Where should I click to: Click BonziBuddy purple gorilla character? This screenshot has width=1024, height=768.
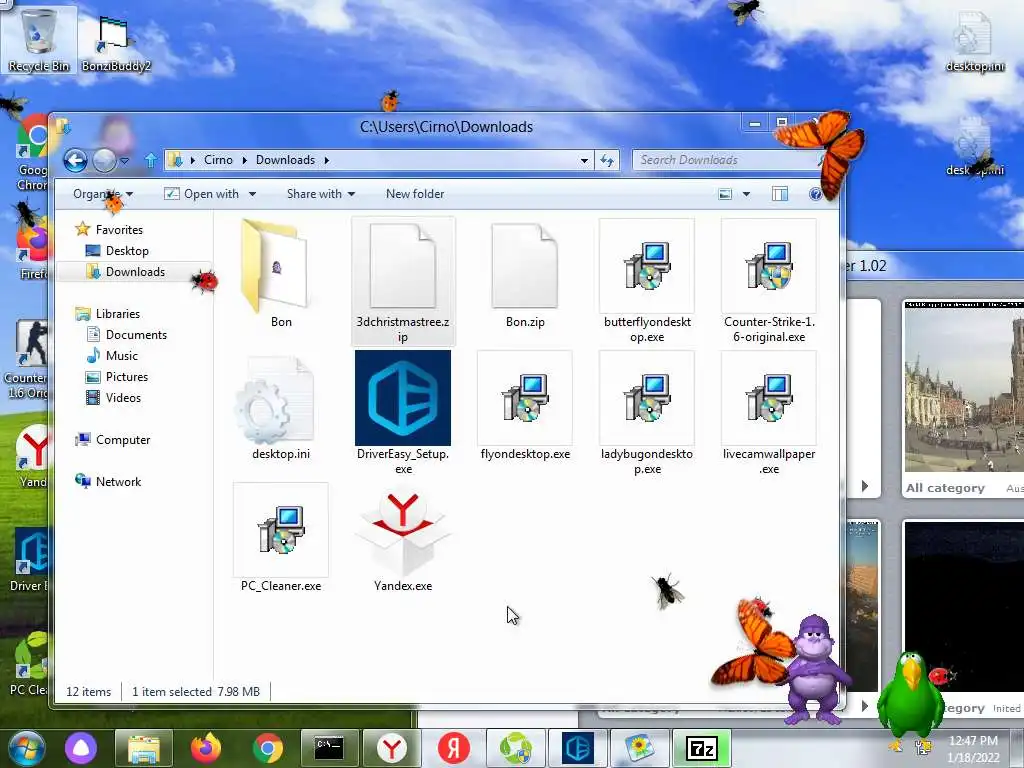(x=815, y=669)
